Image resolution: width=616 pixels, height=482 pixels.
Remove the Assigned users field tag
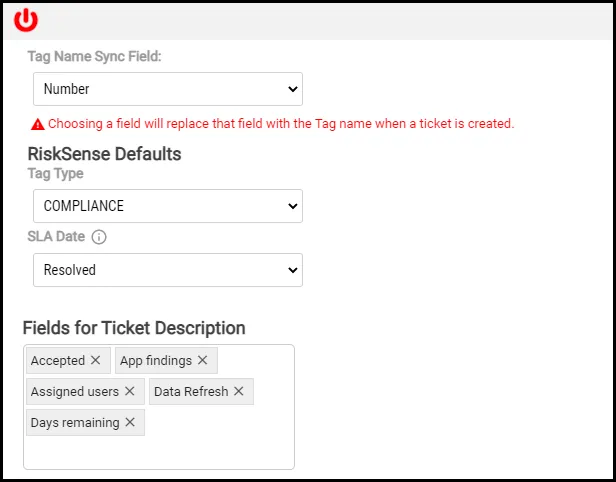[130, 391]
